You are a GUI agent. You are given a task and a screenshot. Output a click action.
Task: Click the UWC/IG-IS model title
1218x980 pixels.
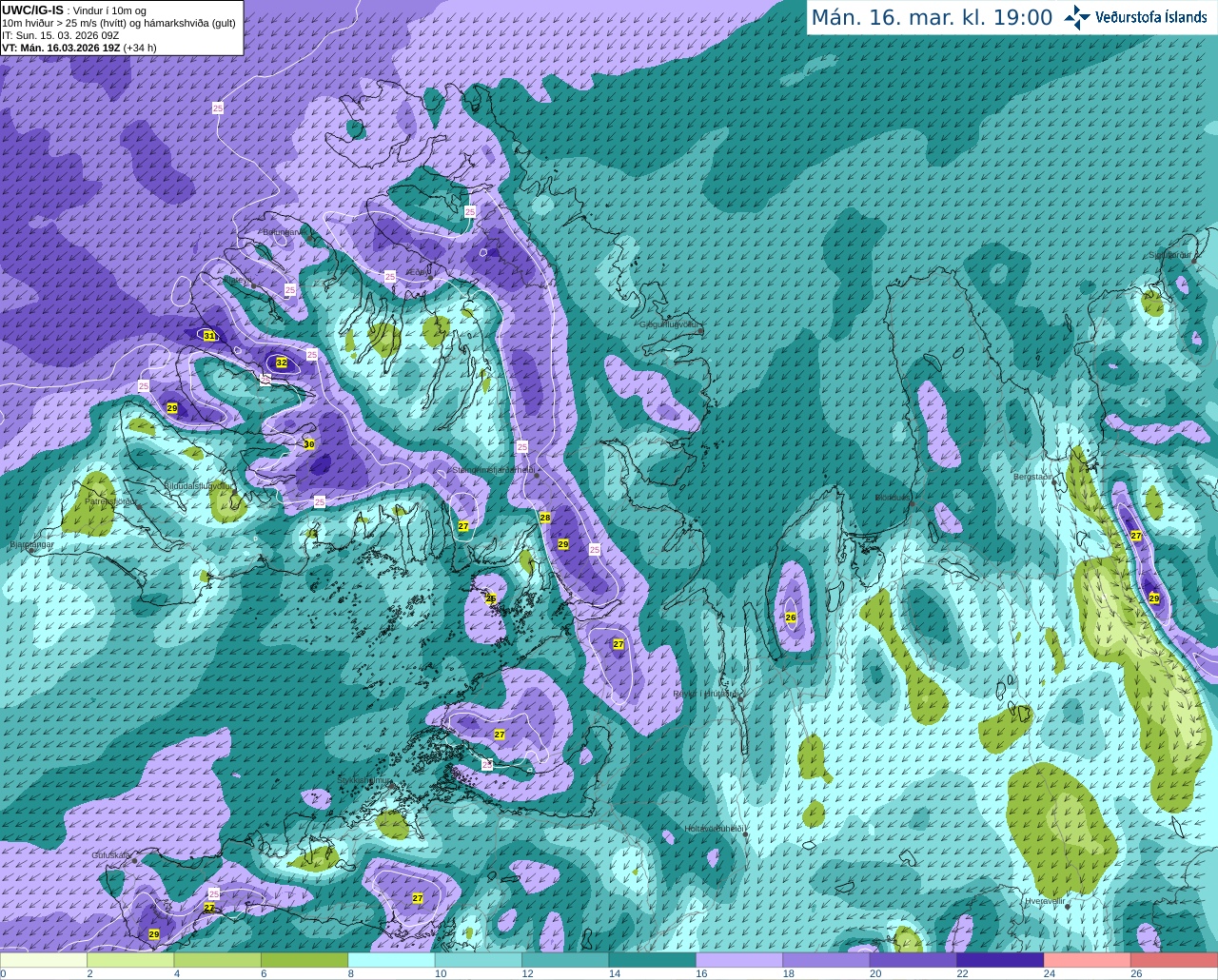pyautogui.click(x=33, y=10)
